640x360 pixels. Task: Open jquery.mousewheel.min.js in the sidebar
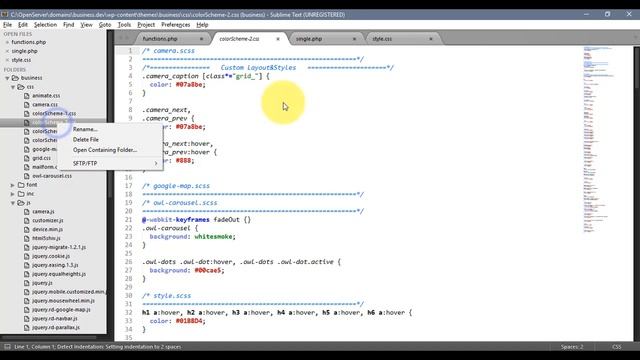(63, 301)
